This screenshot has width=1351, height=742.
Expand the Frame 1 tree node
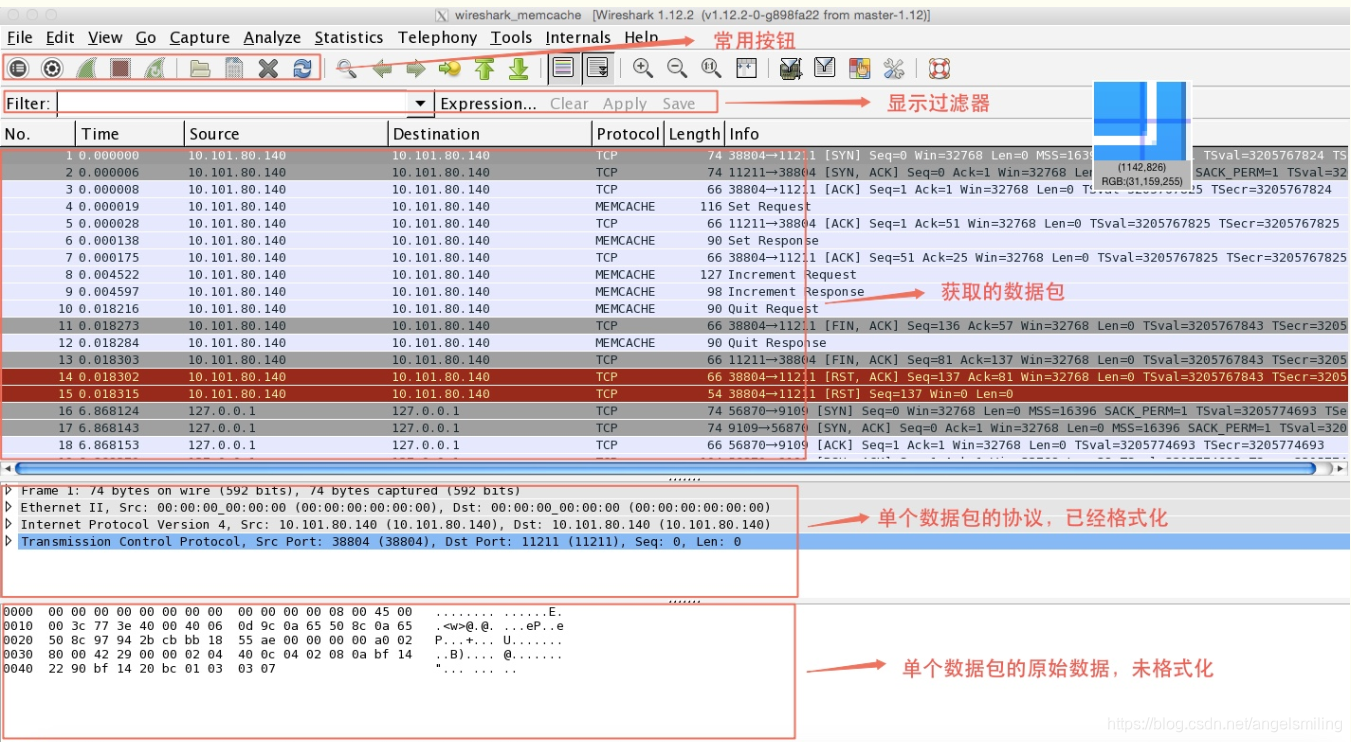coord(9,490)
